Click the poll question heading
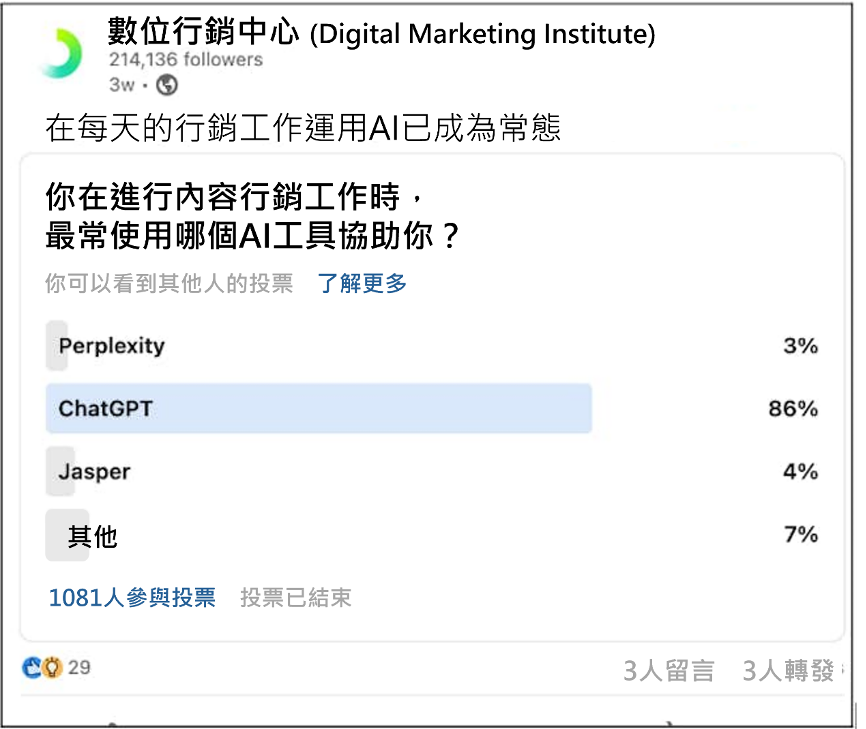The height and width of the screenshot is (729, 866). [x=252, y=215]
